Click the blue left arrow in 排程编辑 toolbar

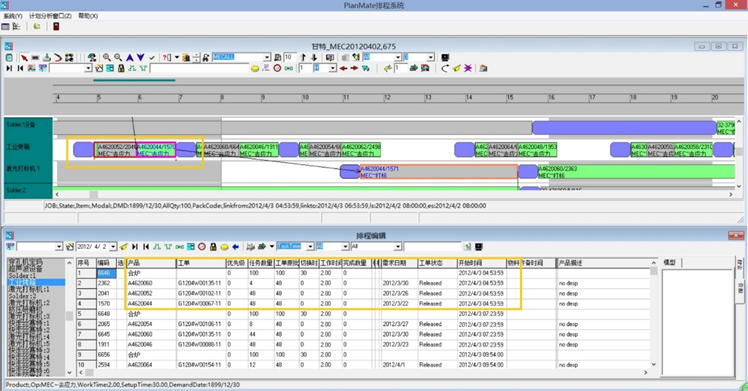point(235,247)
